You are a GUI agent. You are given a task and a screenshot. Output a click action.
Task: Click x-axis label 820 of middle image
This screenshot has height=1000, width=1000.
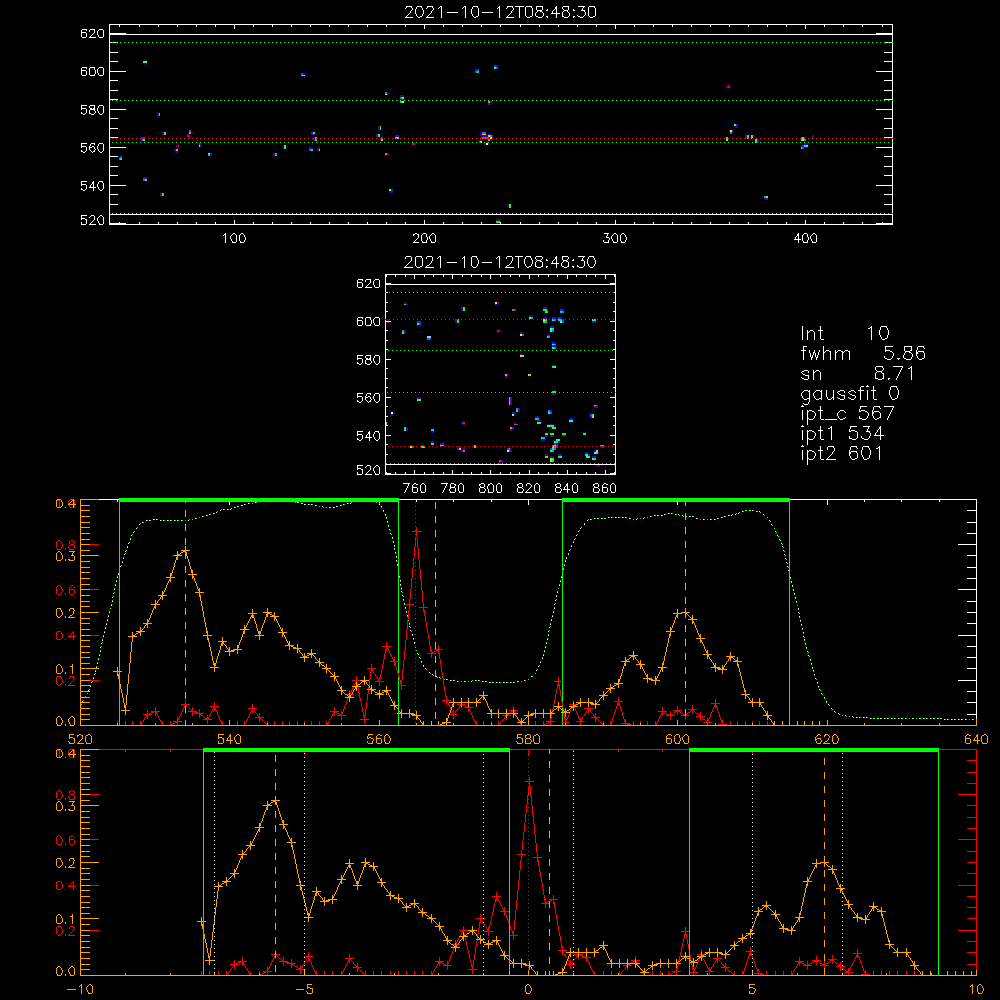point(529,489)
